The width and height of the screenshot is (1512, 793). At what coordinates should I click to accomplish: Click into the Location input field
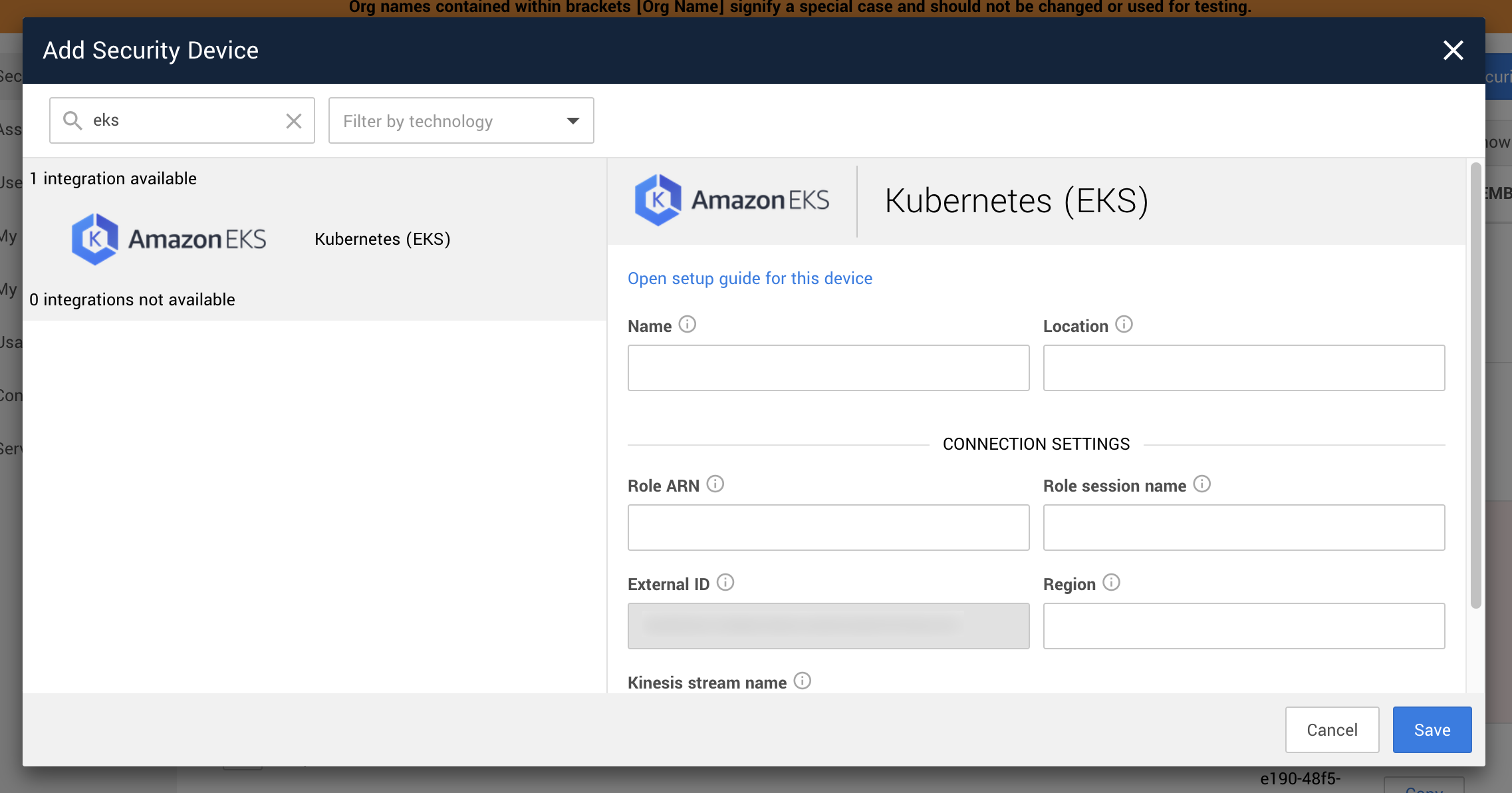click(1243, 368)
